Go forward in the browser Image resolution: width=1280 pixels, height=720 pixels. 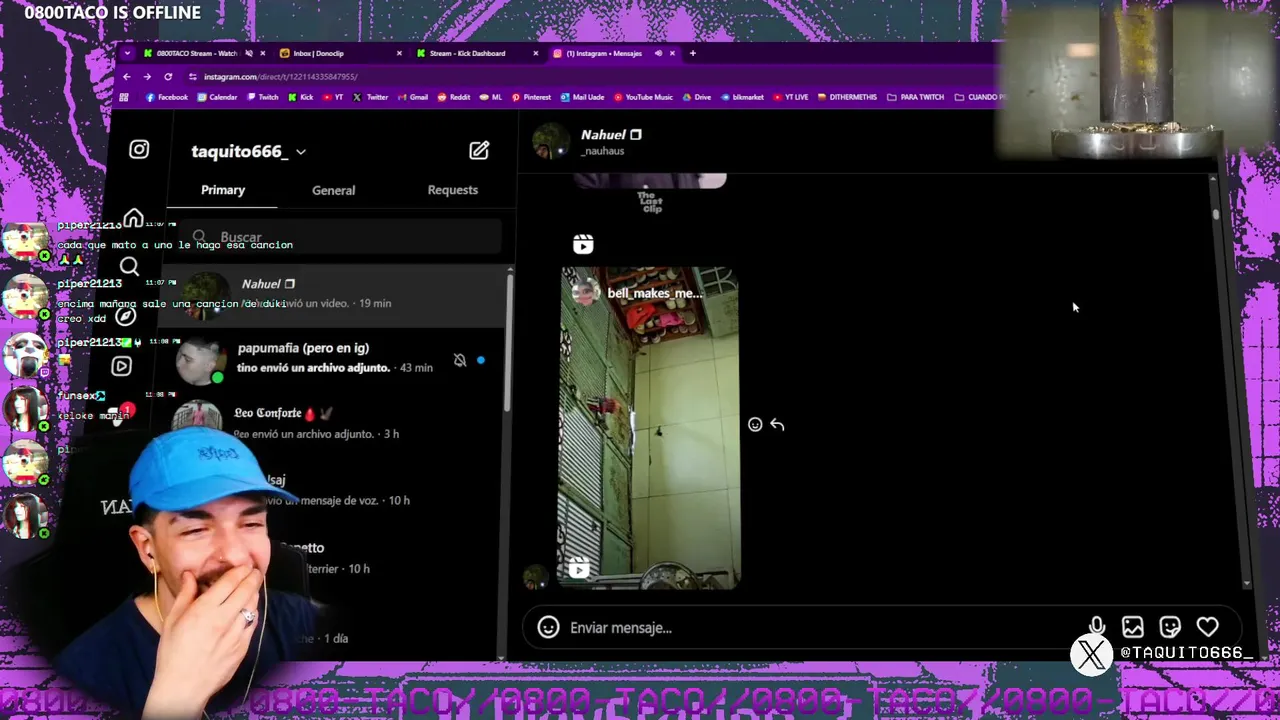click(147, 77)
